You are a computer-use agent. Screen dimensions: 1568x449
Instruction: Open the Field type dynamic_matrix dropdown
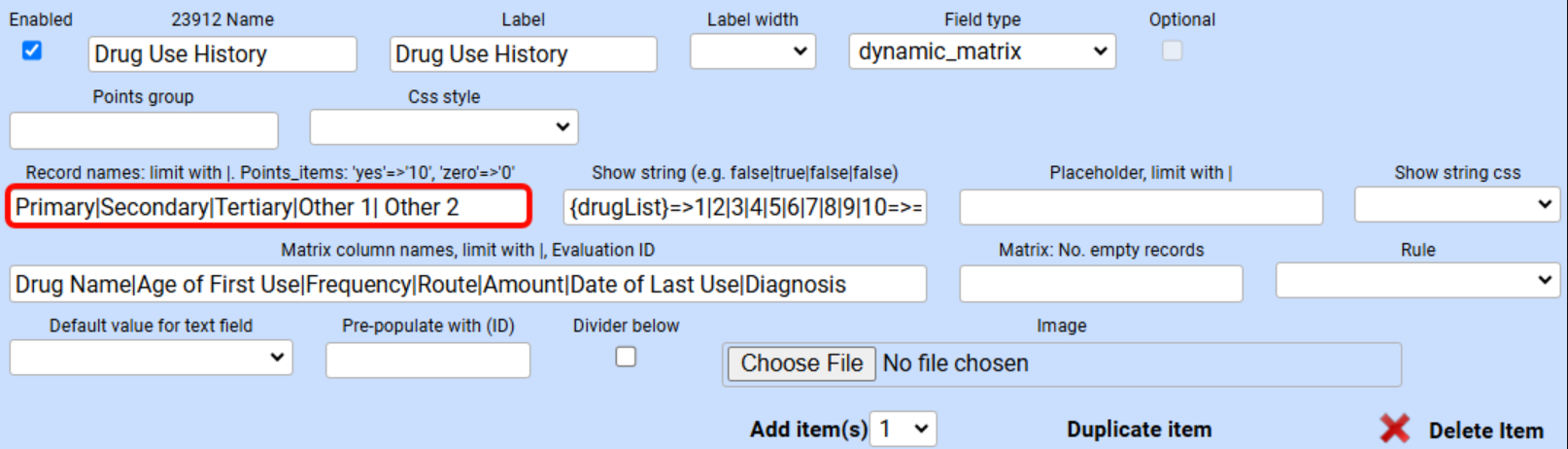(x=981, y=52)
